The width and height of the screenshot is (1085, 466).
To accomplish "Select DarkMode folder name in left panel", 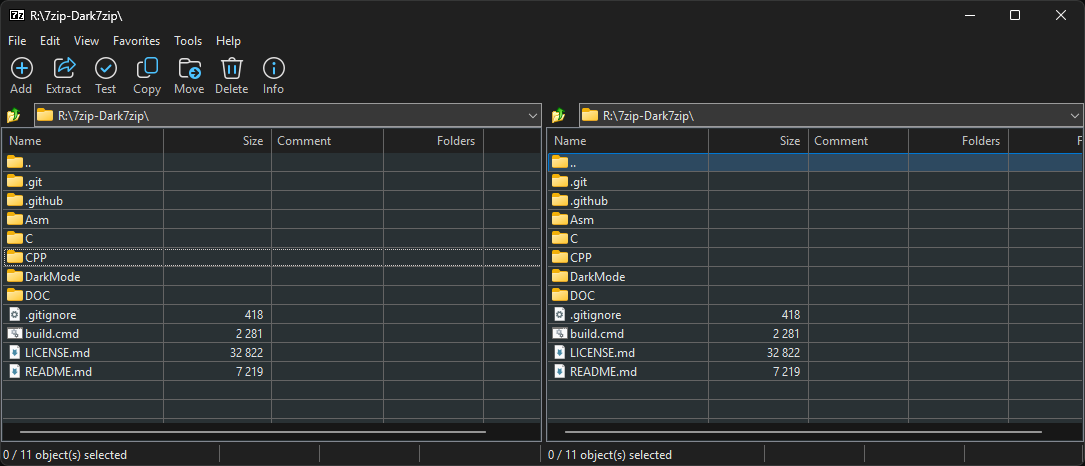I will [x=53, y=276].
